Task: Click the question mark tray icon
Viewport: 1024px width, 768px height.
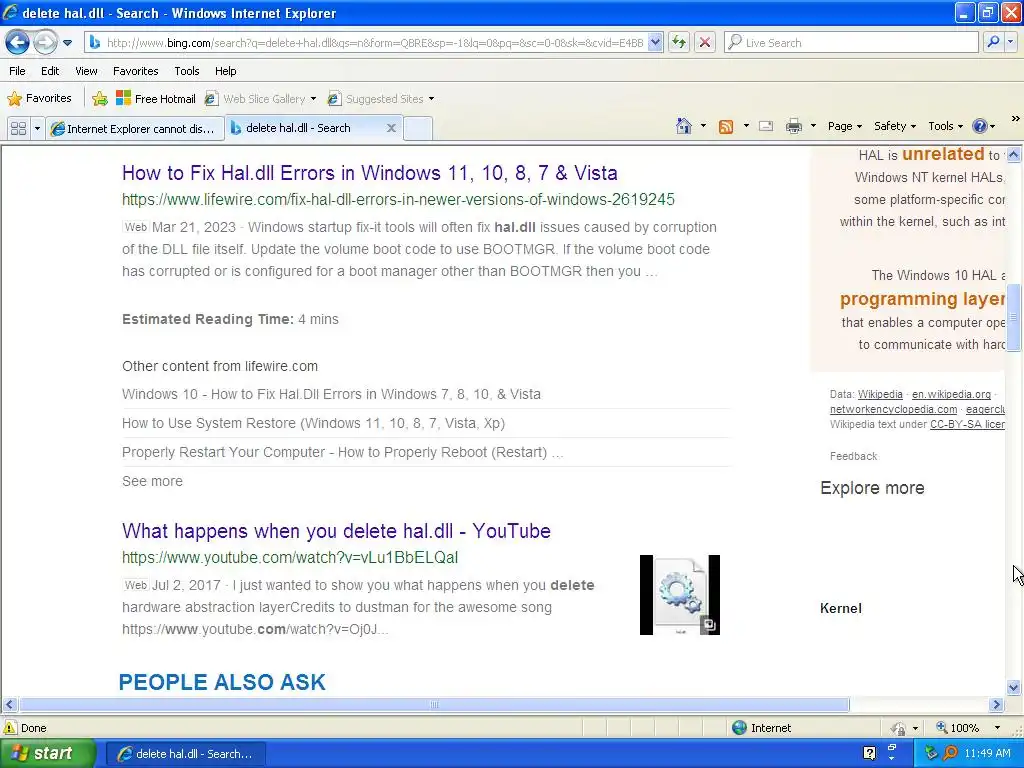Action: pos(869,753)
